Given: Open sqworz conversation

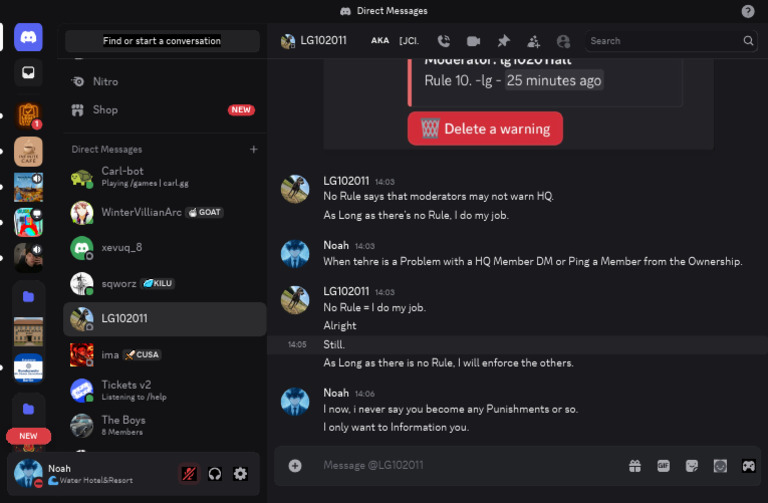Looking at the screenshot, I should (x=164, y=283).
